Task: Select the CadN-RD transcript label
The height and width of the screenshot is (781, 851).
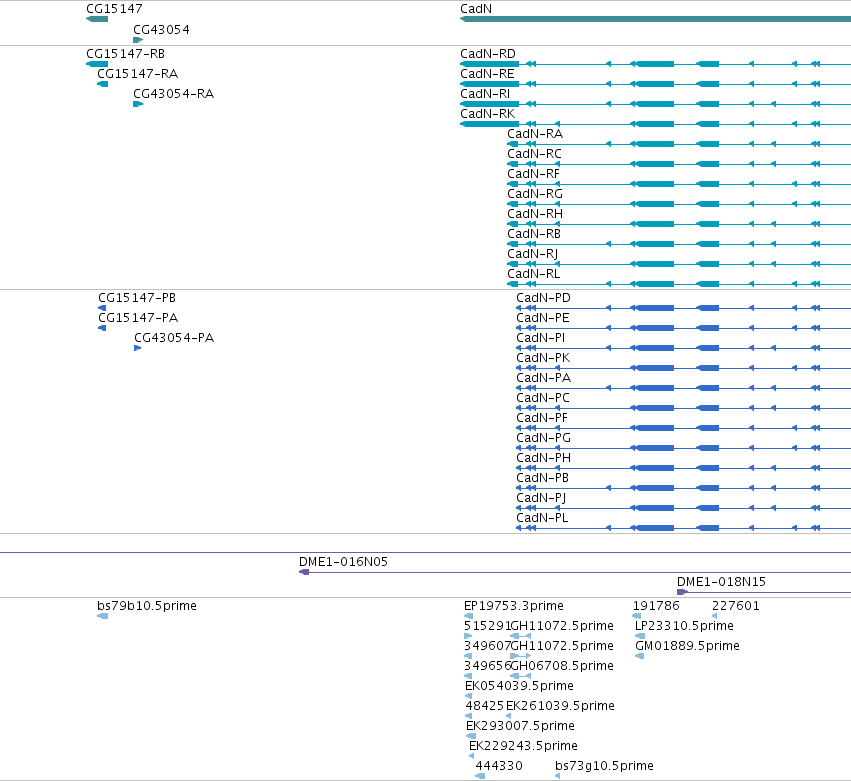Action: click(x=488, y=54)
